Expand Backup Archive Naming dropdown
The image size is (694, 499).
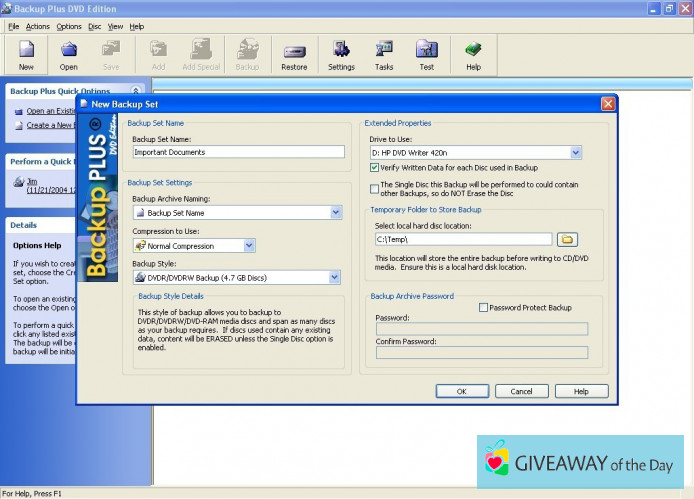click(x=336, y=213)
